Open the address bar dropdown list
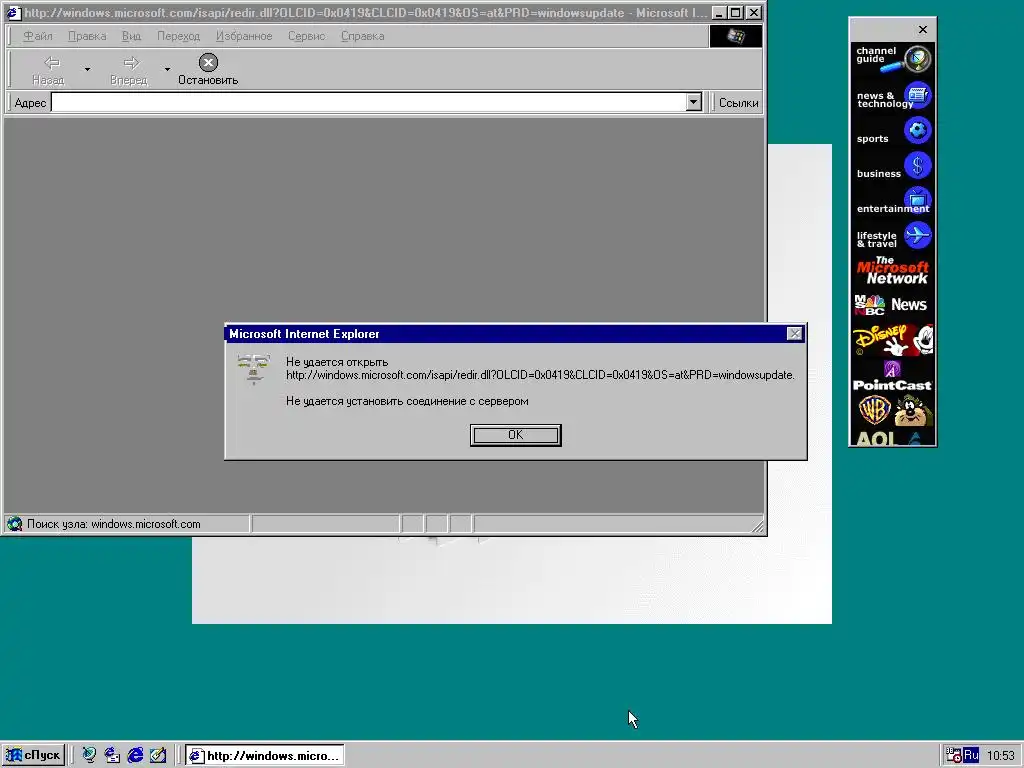Screen dimensions: 1024x768 click(x=694, y=102)
